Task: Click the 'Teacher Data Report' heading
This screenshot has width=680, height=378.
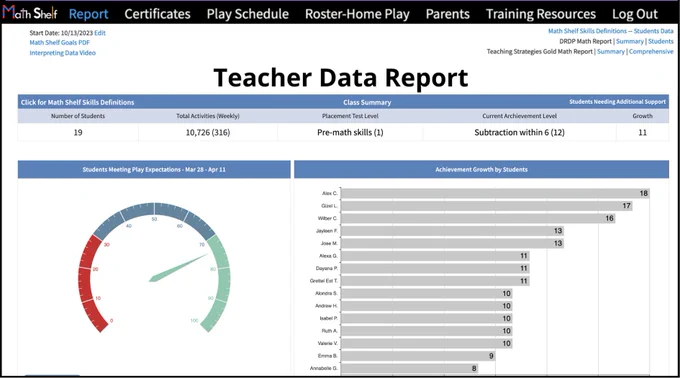Action: (x=341, y=78)
